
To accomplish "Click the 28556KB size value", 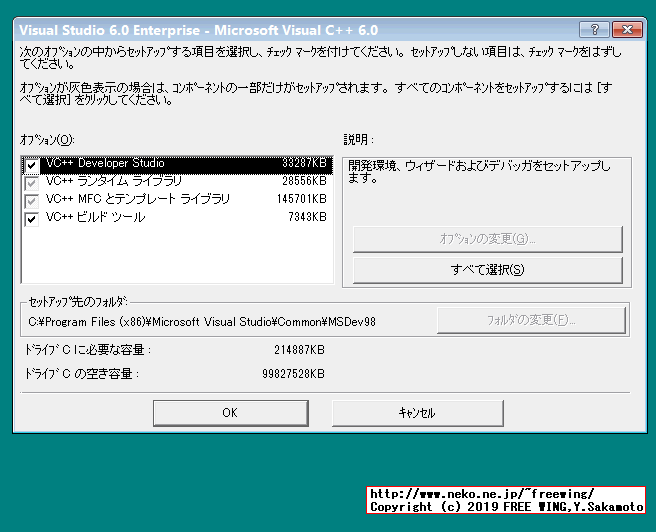I will (304, 181).
